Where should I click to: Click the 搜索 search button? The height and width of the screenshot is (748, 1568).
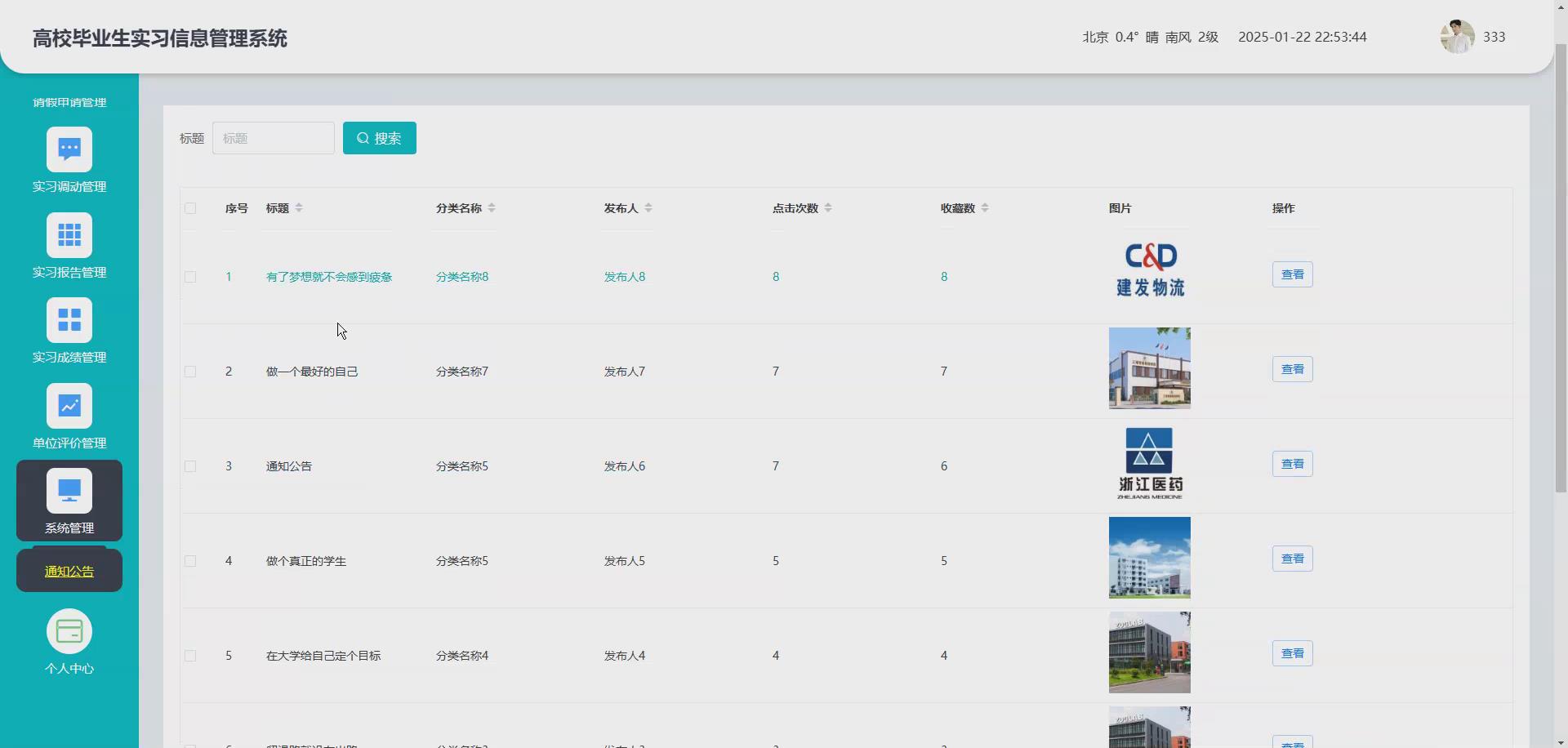point(380,138)
